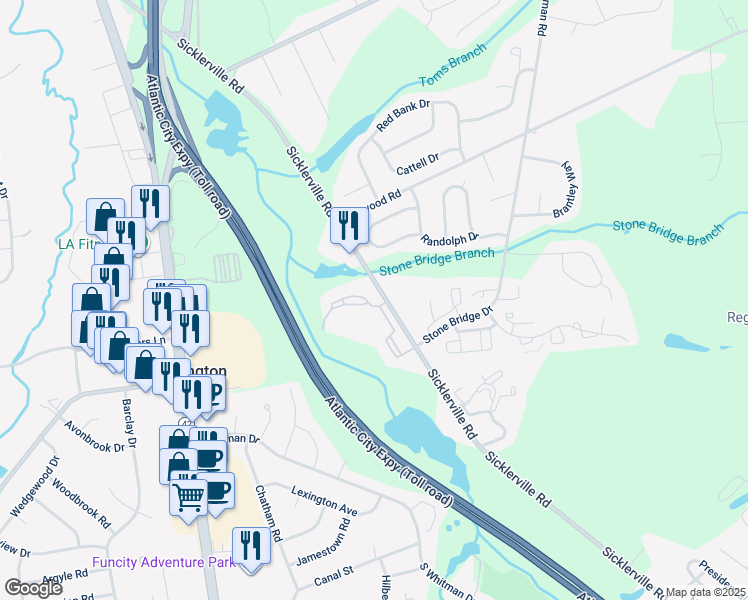Open the lowest coffee cup marker
This screenshot has height=600, width=748.
216,491
